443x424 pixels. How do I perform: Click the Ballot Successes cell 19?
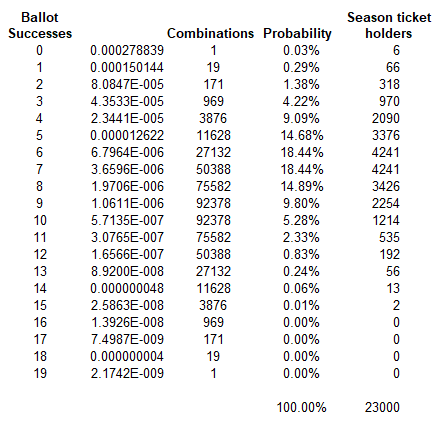tap(40, 373)
